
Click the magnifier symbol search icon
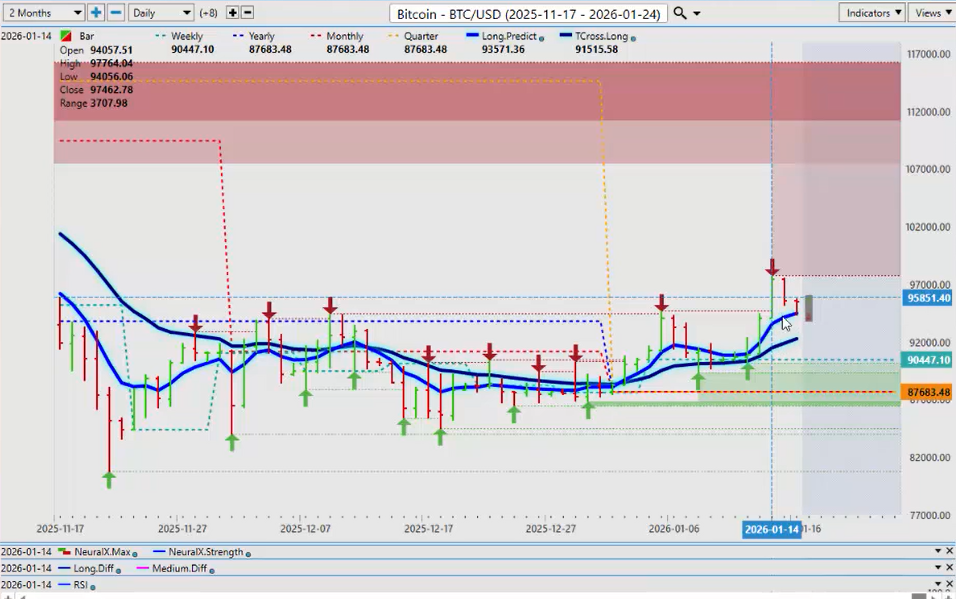coord(680,13)
